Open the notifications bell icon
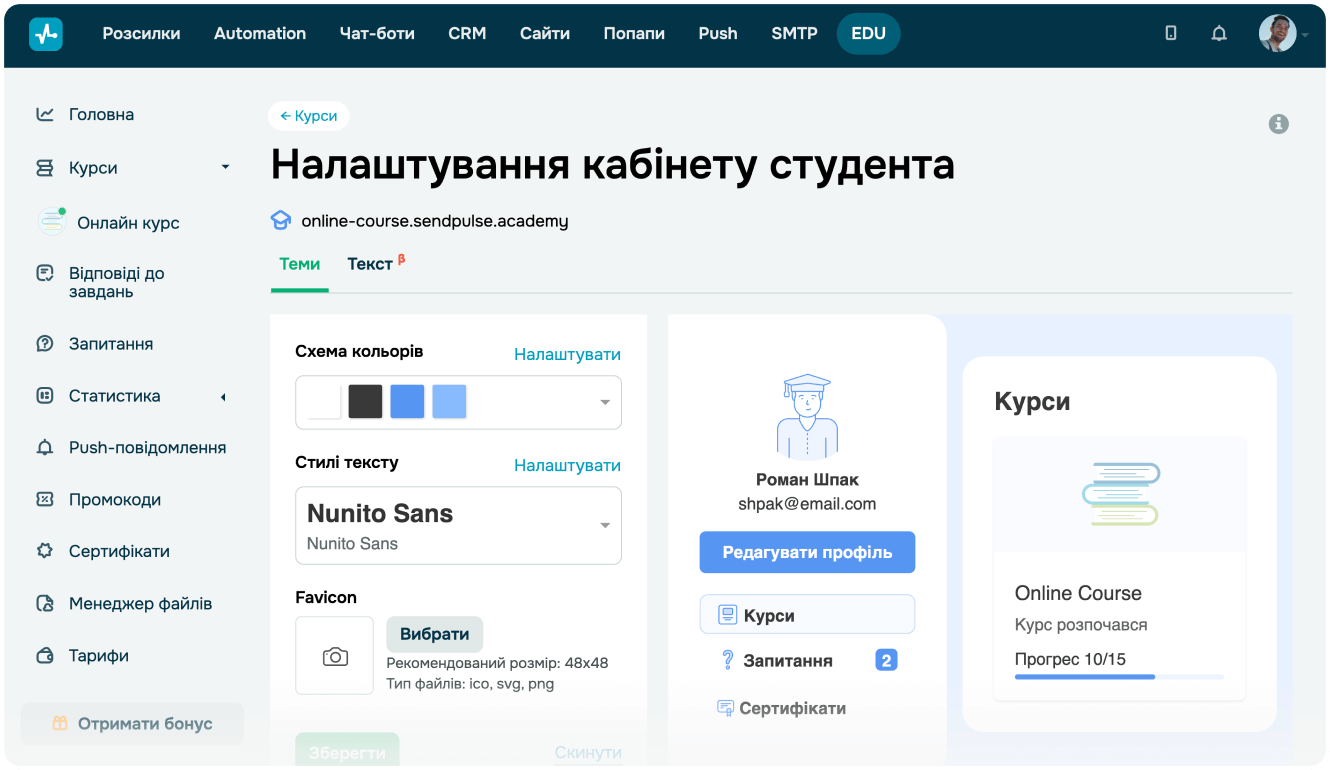 [1218, 34]
